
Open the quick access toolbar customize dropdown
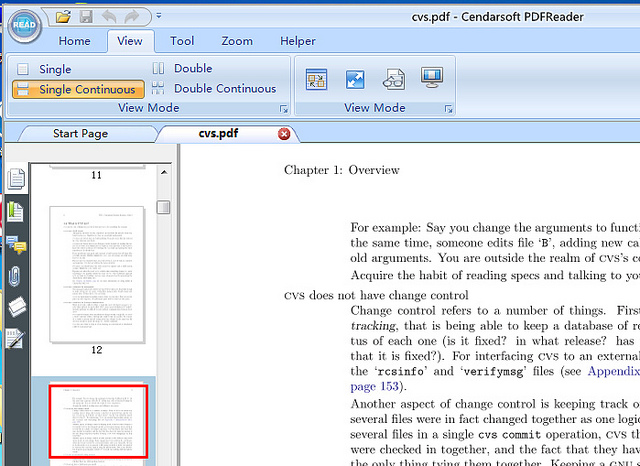point(159,16)
